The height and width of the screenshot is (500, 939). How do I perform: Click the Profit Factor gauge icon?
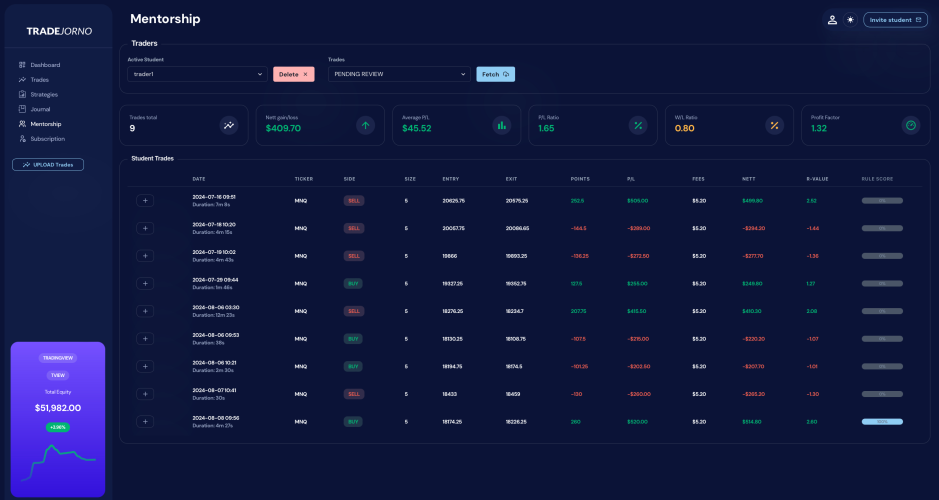(x=911, y=125)
